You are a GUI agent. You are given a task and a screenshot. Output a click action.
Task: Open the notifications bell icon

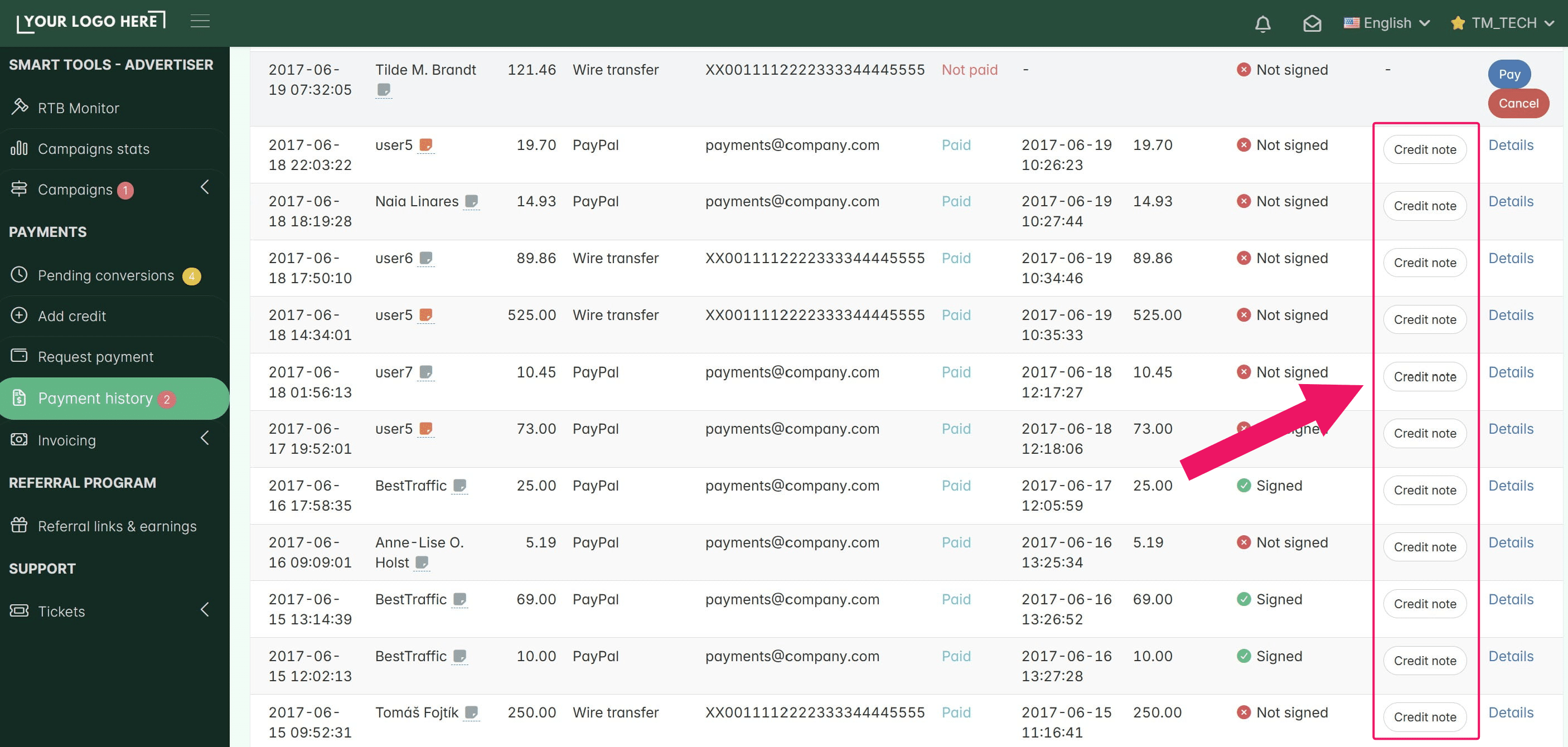(1263, 23)
